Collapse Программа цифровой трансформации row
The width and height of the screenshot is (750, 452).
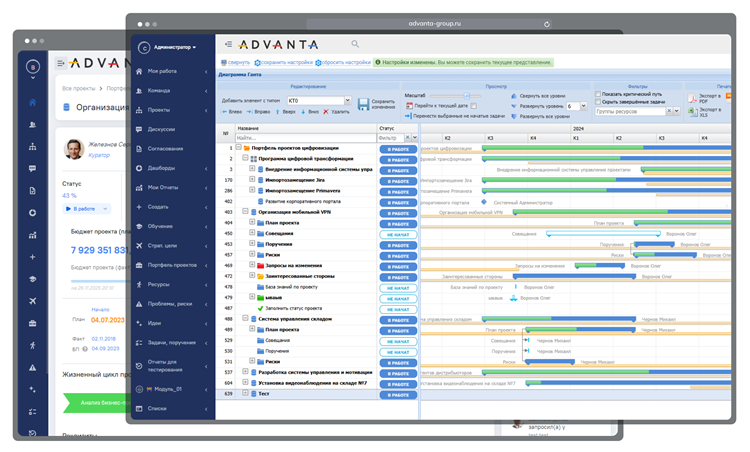(x=245, y=158)
